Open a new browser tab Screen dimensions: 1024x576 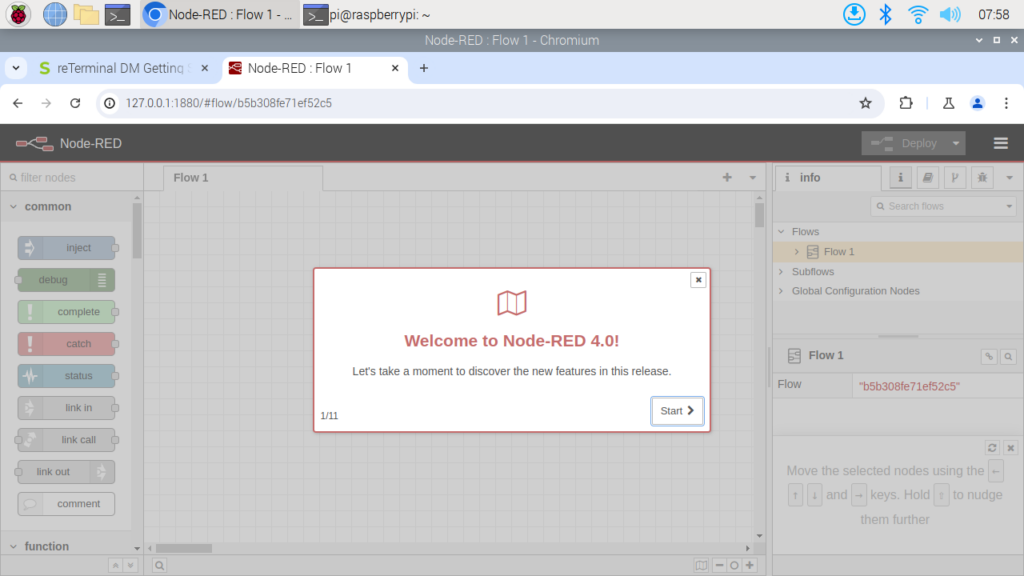pyautogui.click(x=424, y=68)
